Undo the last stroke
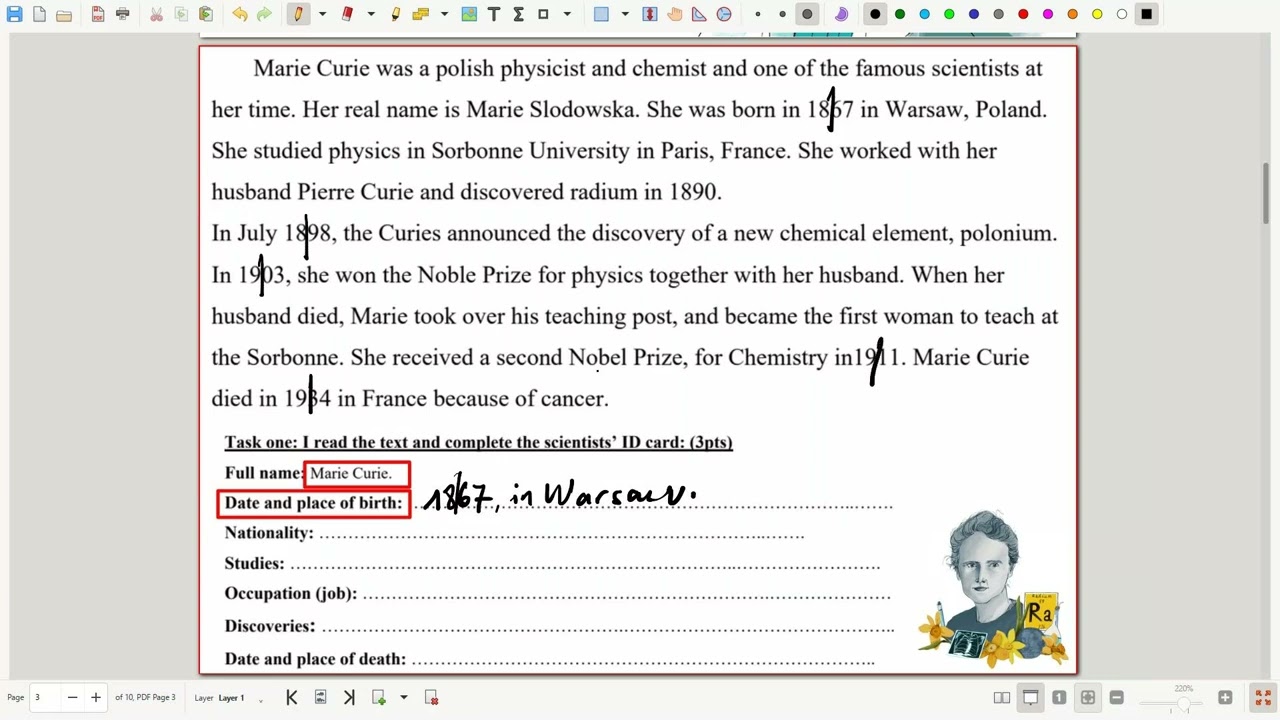The width and height of the screenshot is (1280, 720). point(240,14)
